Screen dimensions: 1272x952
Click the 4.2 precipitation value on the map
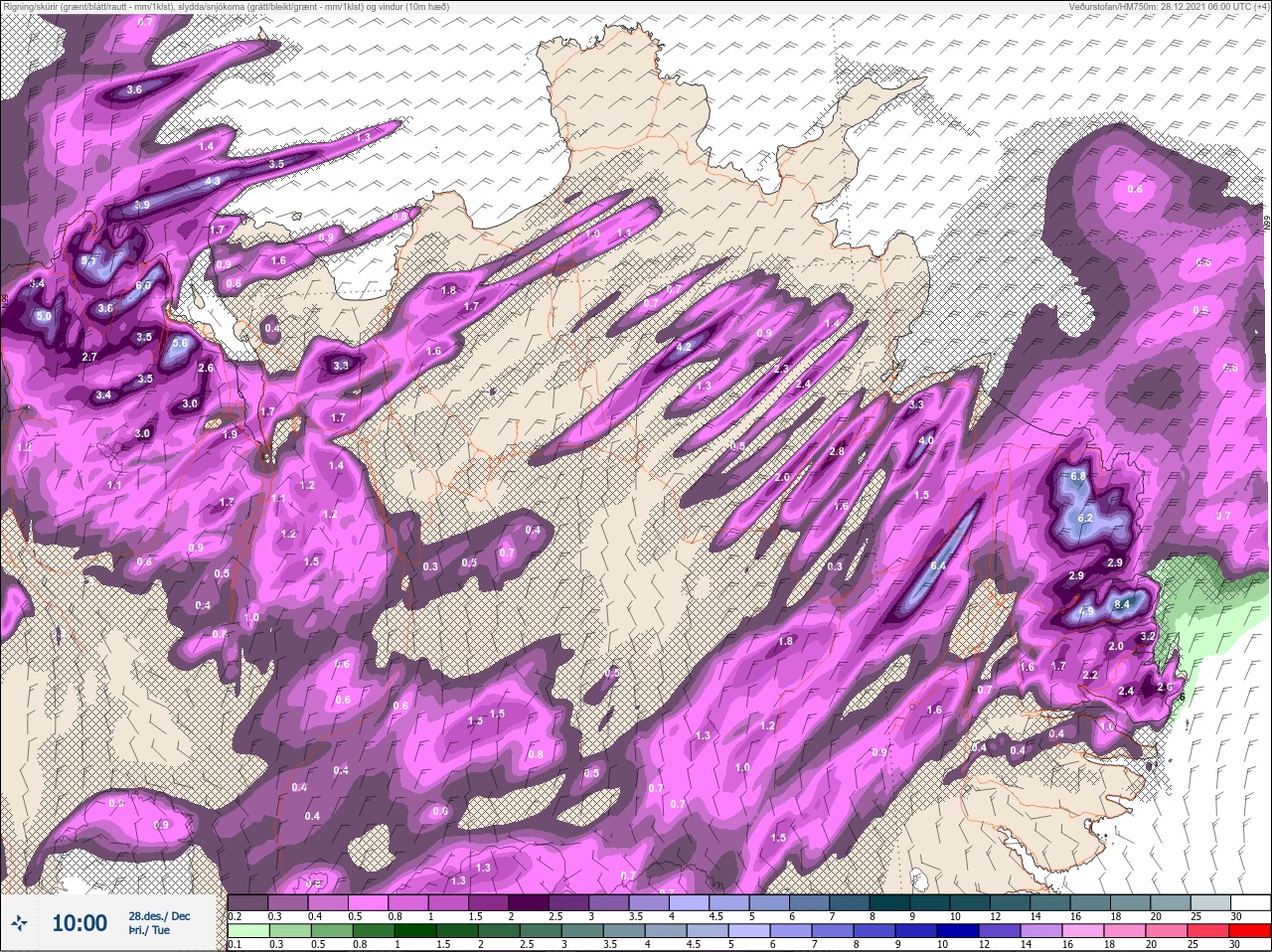684,348
